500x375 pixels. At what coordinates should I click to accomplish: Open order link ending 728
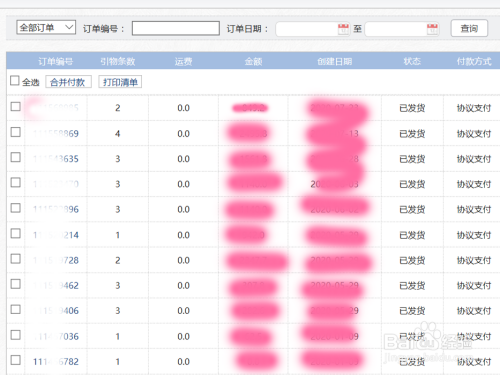coord(56,260)
